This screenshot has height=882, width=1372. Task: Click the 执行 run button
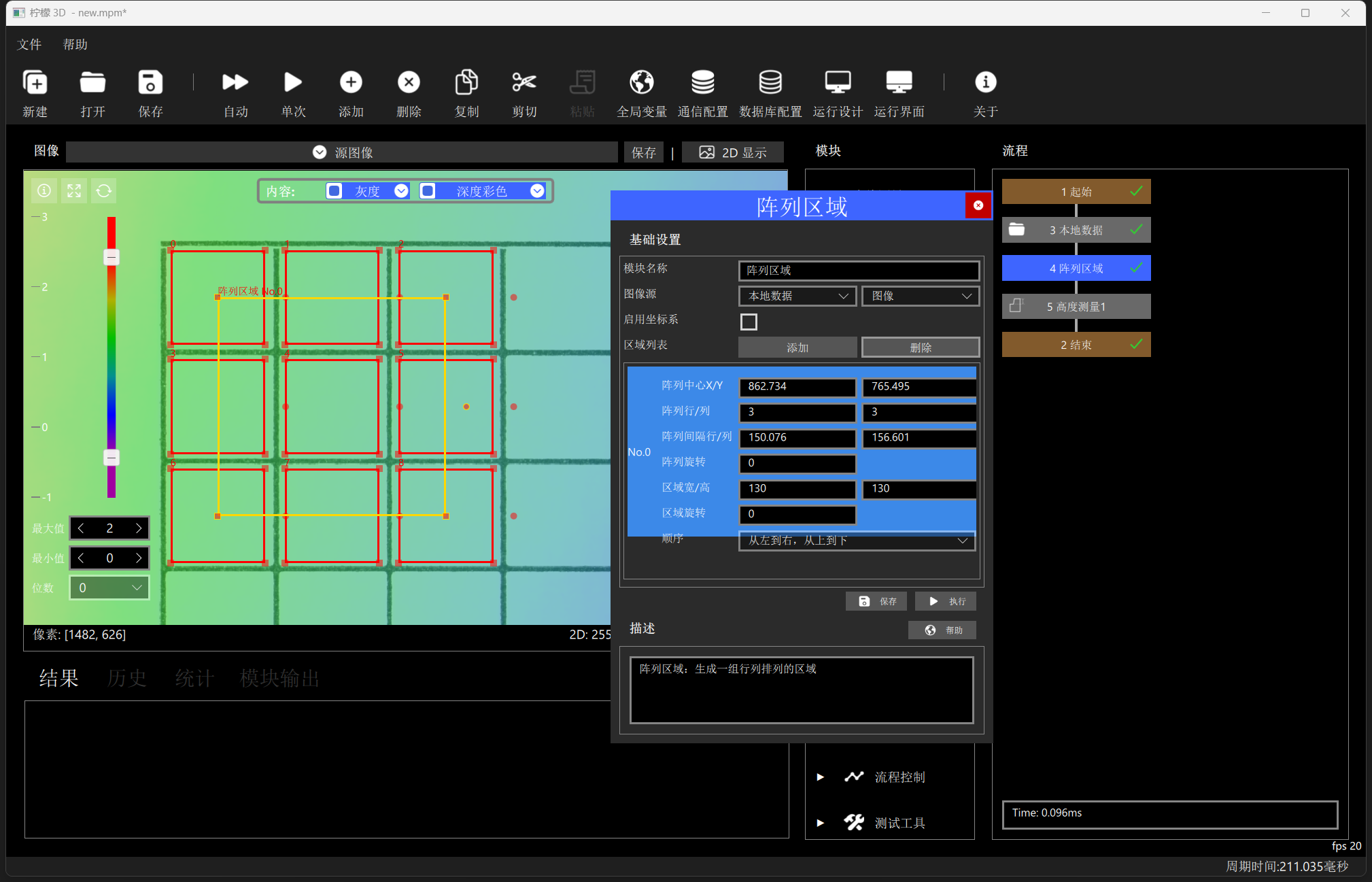point(946,601)
